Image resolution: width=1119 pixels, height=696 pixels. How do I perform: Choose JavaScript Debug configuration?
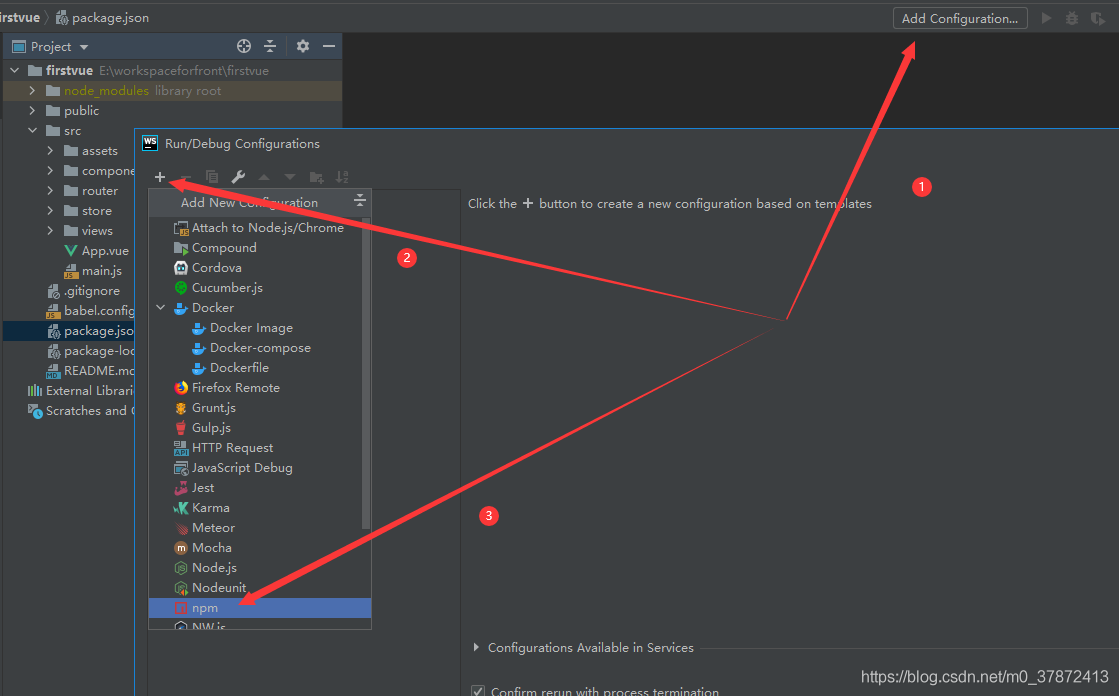click(x=260, y=468)
